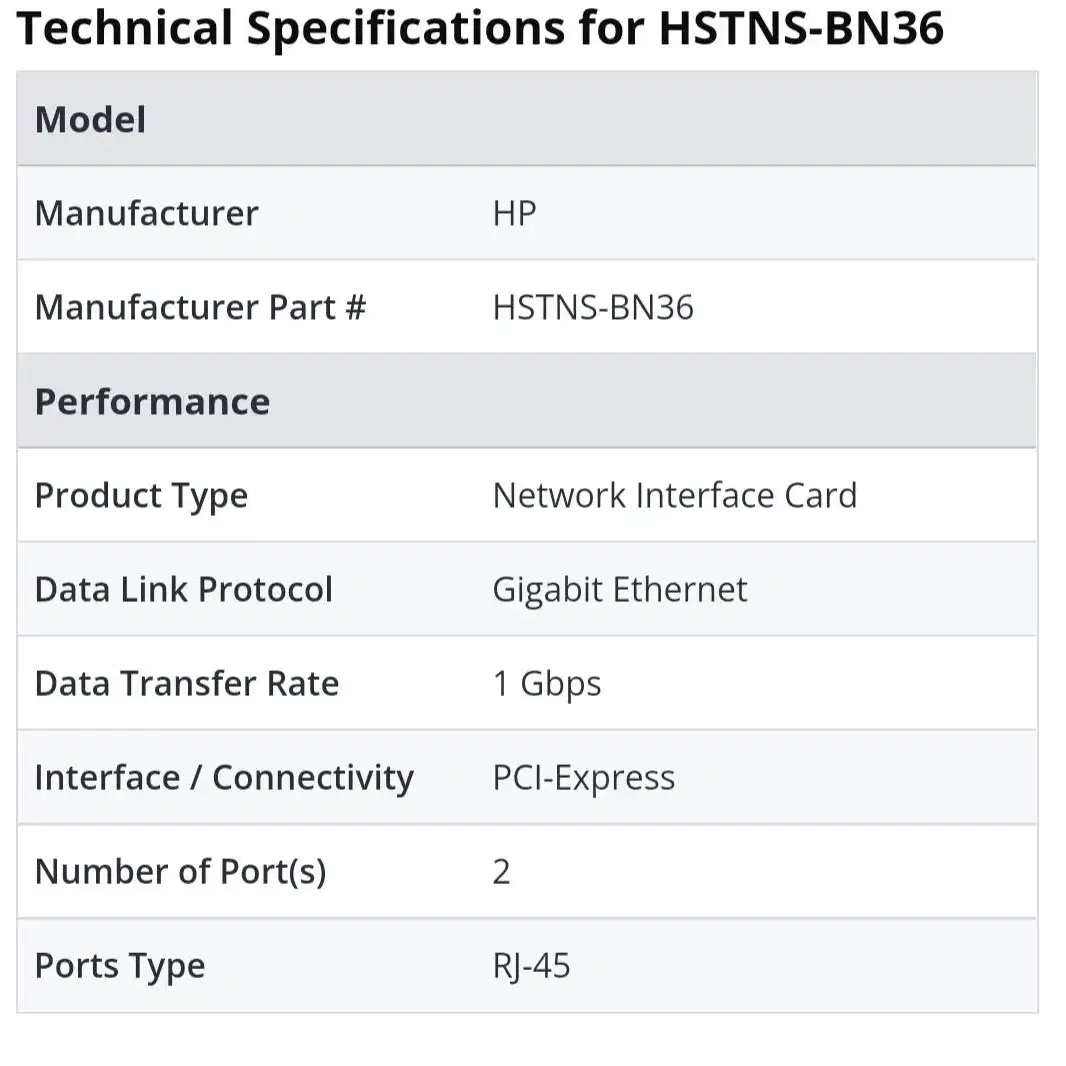Click the Ports Type label
Viewport: 1066px width, 1066px height.
point(120,966)
